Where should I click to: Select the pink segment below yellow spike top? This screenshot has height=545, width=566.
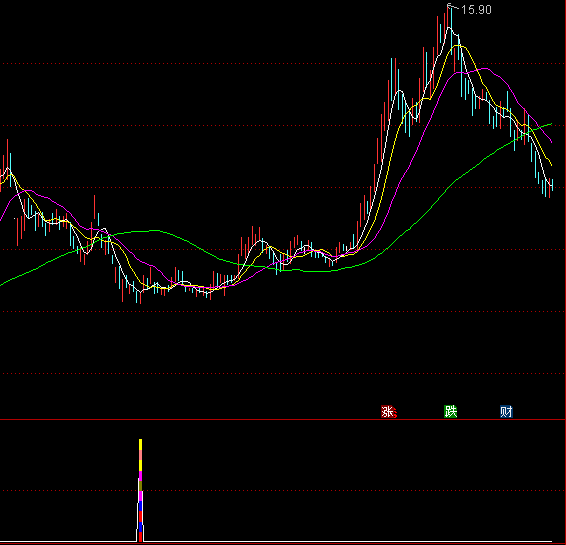pos(140,455)
